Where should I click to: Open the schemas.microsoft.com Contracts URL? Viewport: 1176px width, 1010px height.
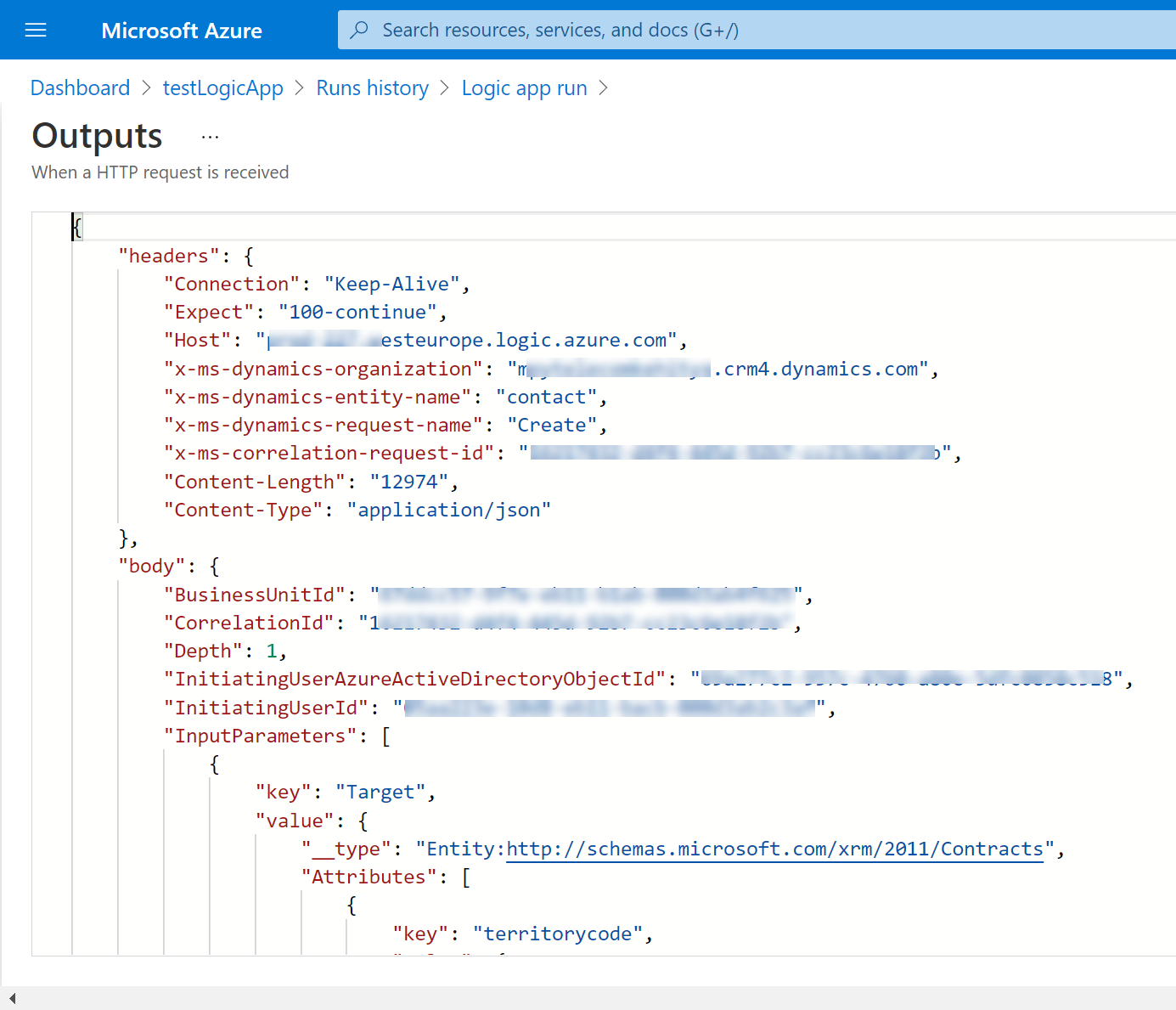click(774, 849)
